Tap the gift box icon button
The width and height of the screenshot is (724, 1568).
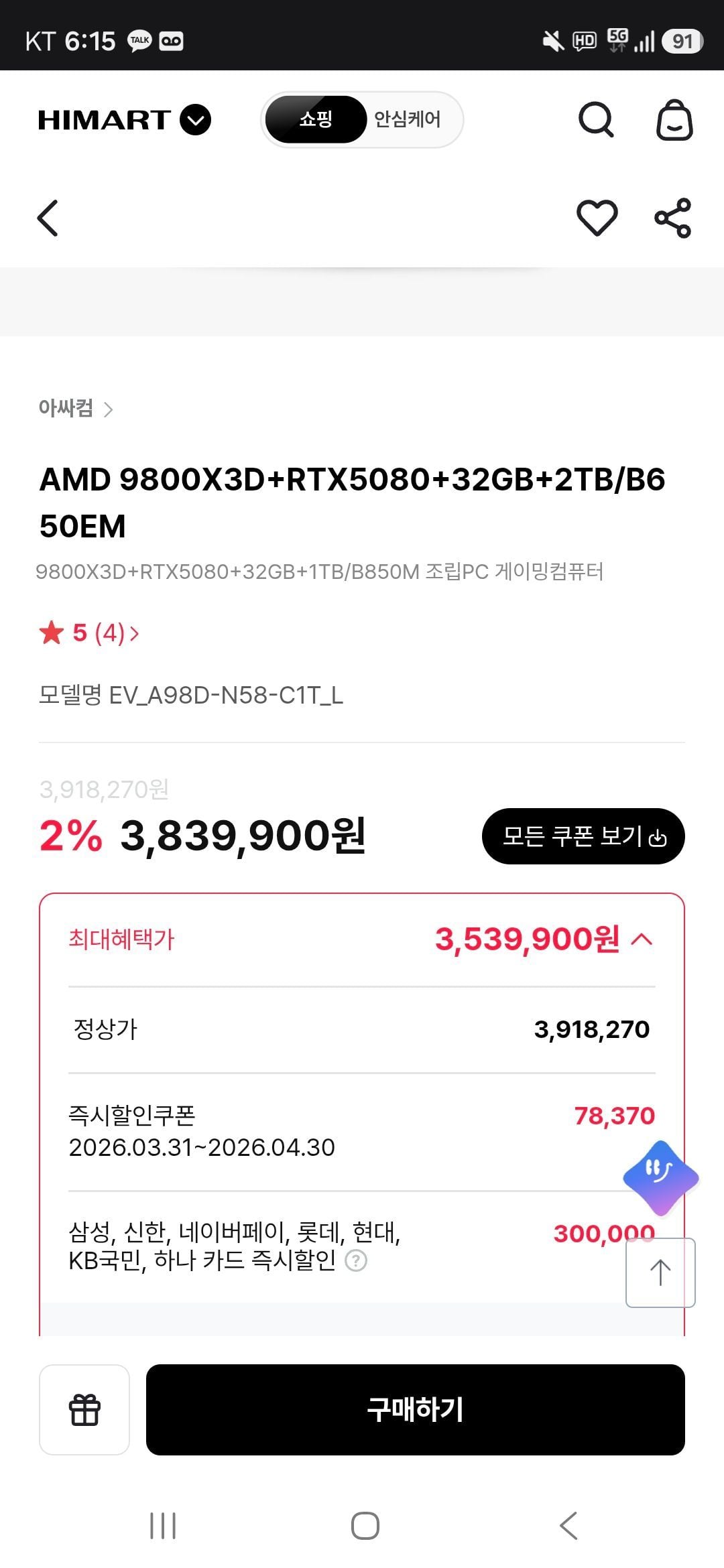tap(84, 1409)
